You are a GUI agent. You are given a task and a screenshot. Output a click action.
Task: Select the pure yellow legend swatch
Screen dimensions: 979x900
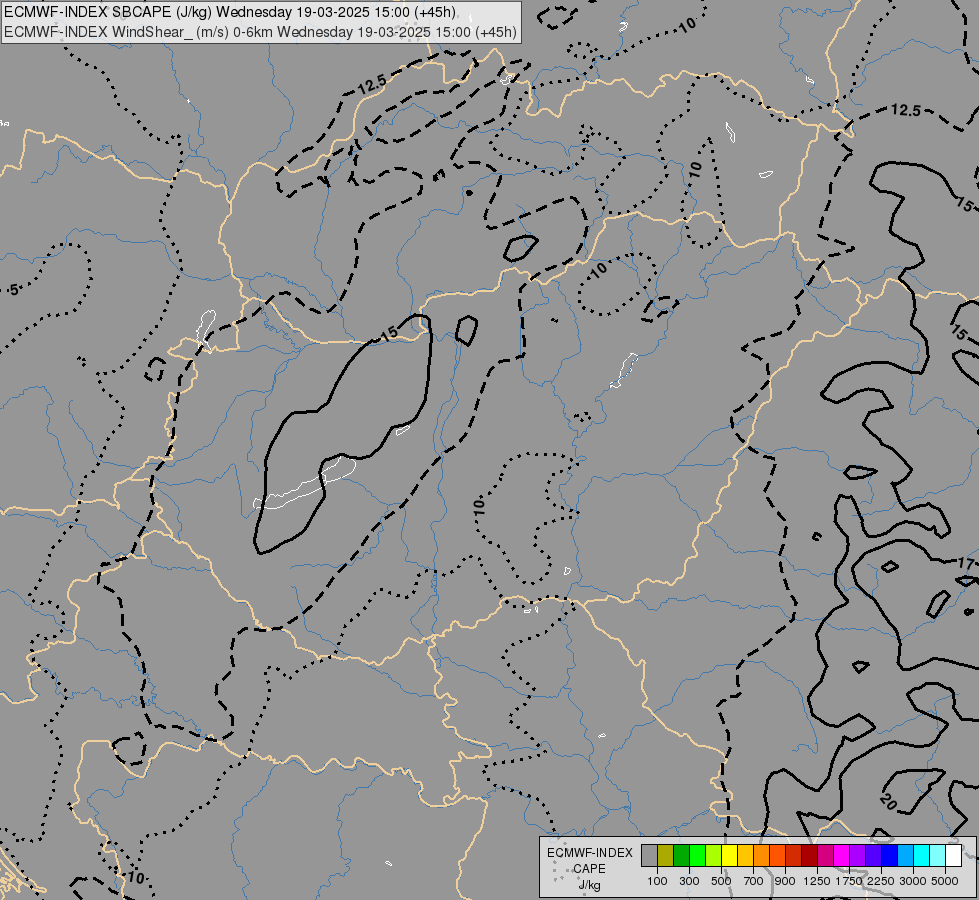(x=729, y=856)
